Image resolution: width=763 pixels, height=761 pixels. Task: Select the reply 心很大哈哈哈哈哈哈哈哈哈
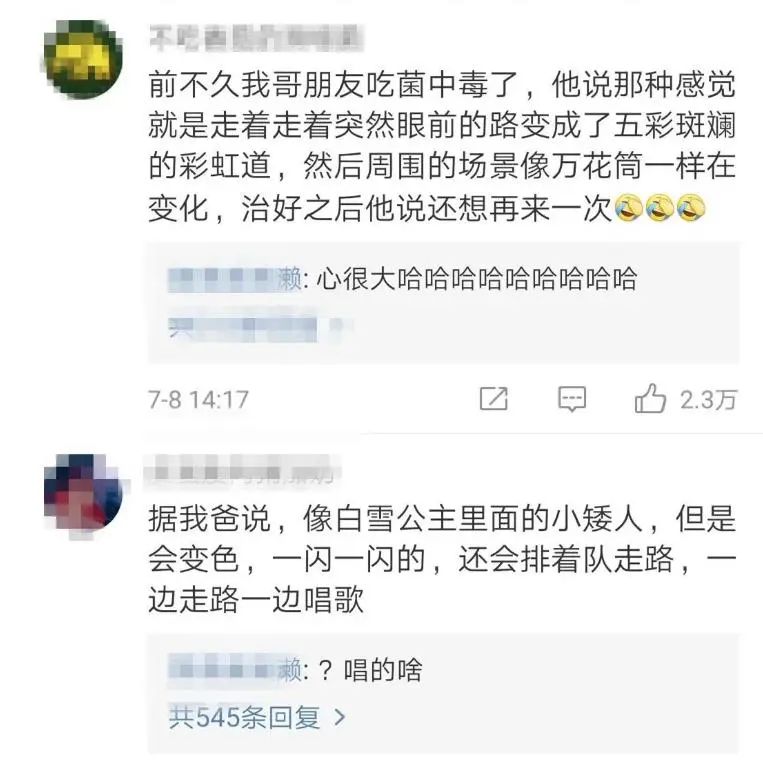(476, 280)
